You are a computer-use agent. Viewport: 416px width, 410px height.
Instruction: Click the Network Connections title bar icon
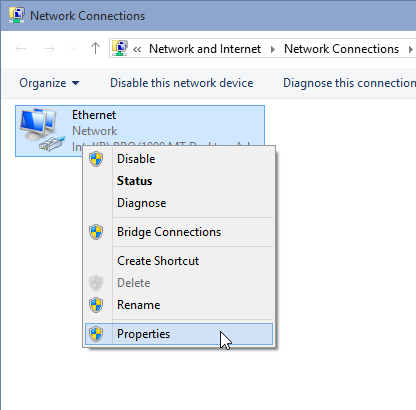17,15
